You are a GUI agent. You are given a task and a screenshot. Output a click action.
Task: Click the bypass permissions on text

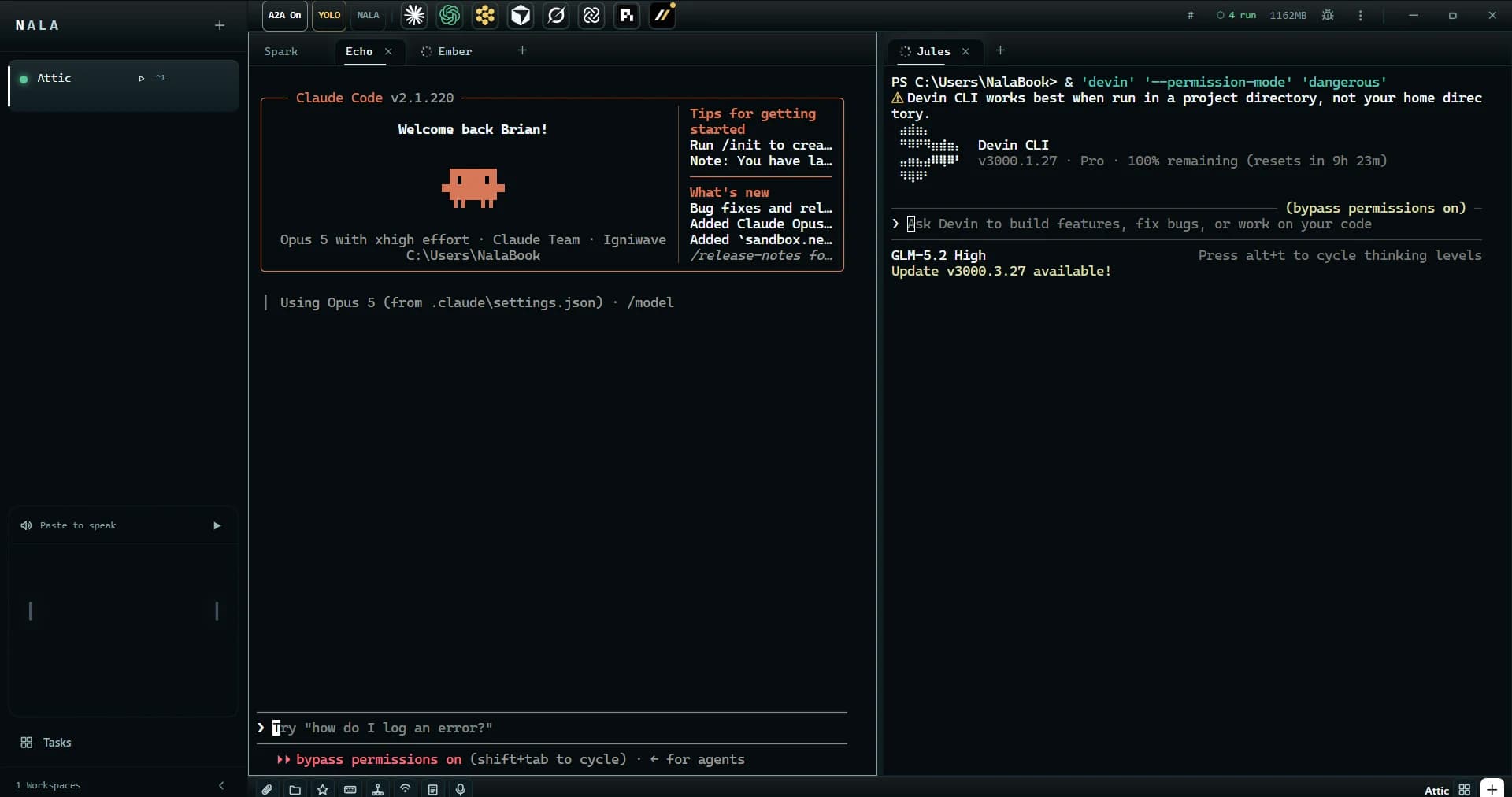378,759
